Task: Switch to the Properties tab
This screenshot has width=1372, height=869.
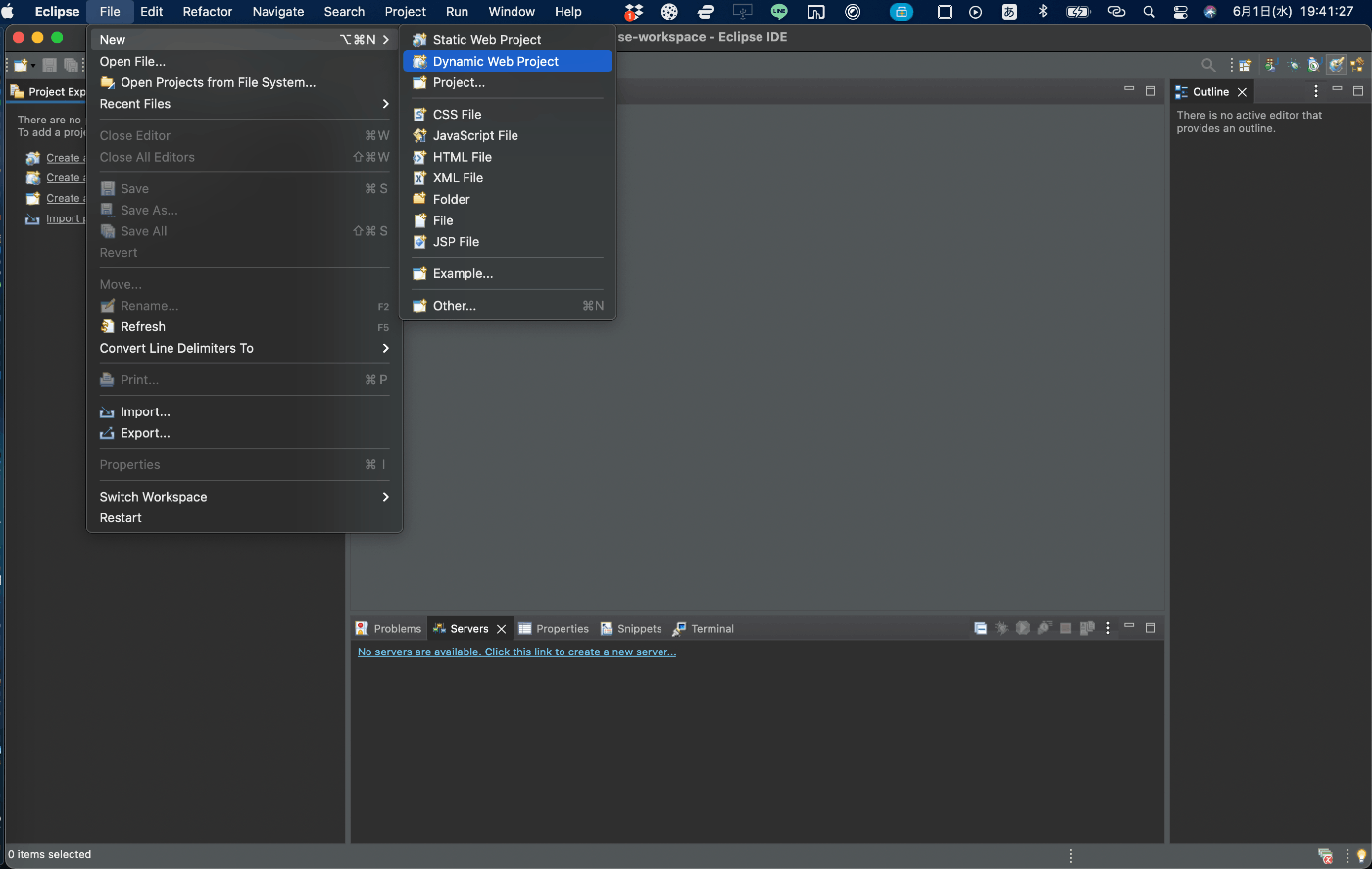Action: (x=554, y=629)
